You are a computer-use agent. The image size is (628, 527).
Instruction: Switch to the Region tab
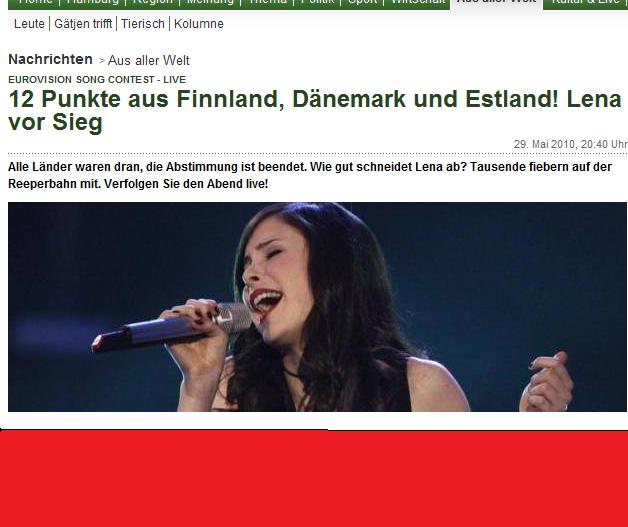tap(152, 2)
